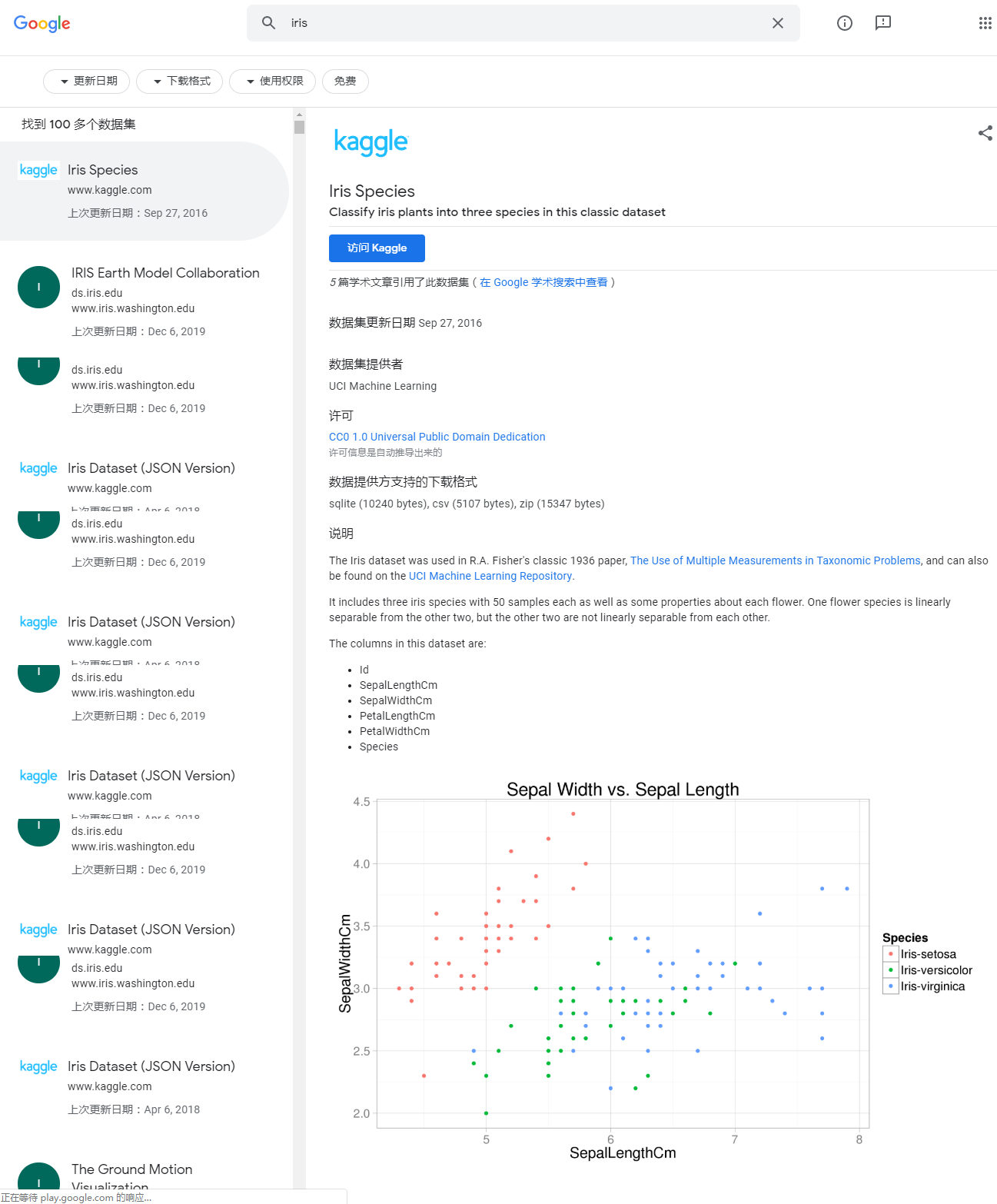Click the 找到 100 多个数据集 text
Screen dimensions: 997x1204
coord(78,125)
